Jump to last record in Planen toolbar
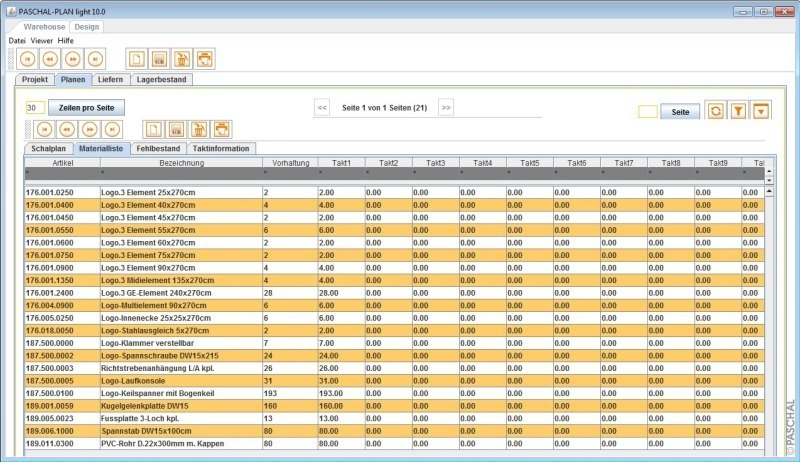Image resolution: width=800 pixels, height=462 pixels. 112,130
